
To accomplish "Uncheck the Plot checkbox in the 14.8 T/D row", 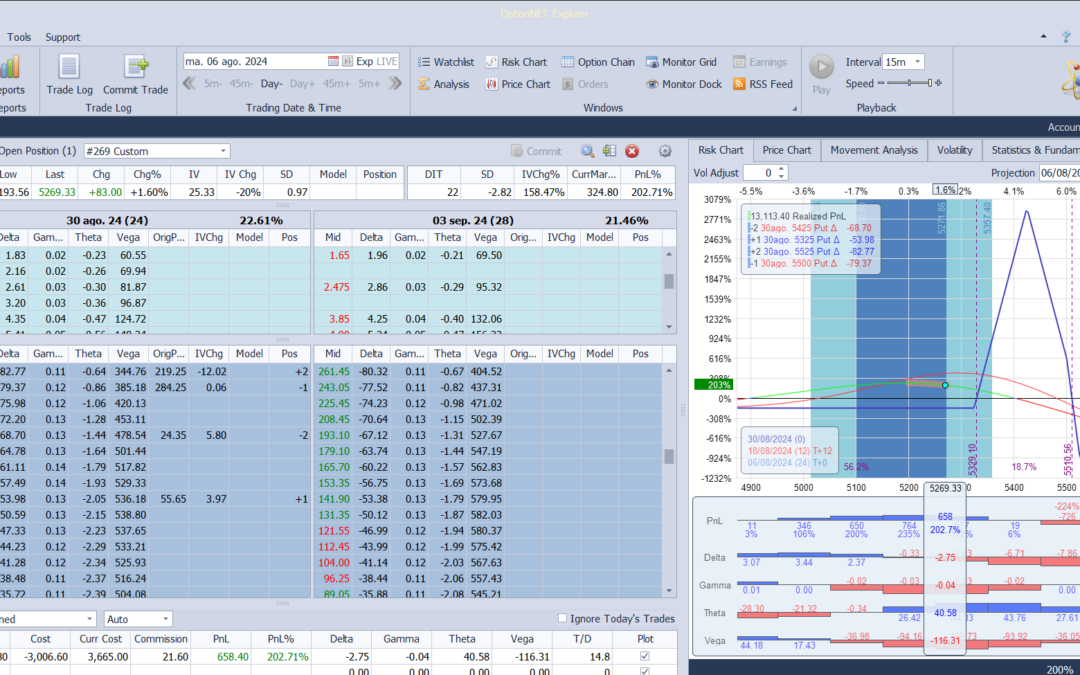I will point(645,656).
